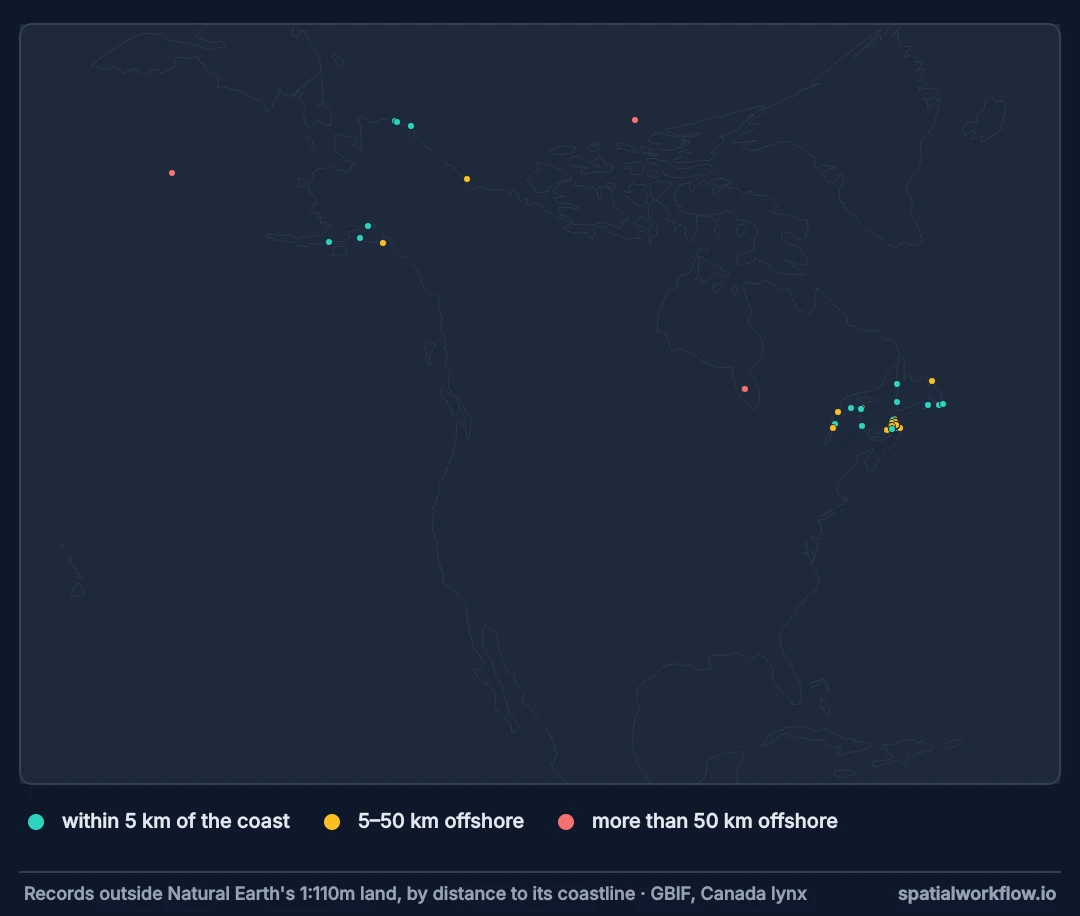The width and height of the screenshot is (1080, 916).
Task: Select the "more than 50 km offshore" legend label
Action: 714,821
